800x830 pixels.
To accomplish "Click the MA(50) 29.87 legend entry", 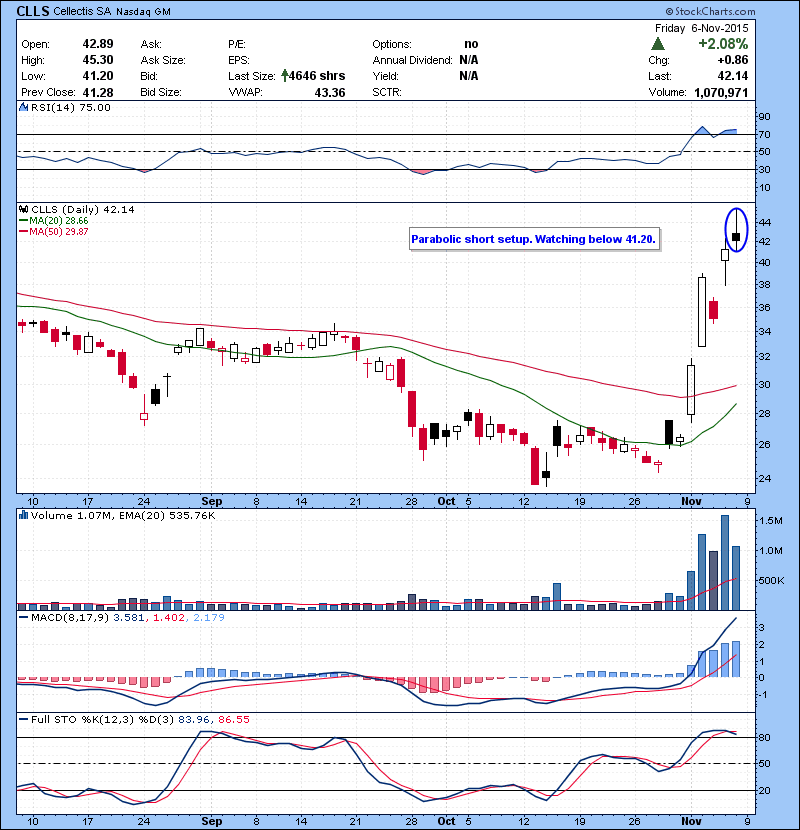I will pos(53,232).
